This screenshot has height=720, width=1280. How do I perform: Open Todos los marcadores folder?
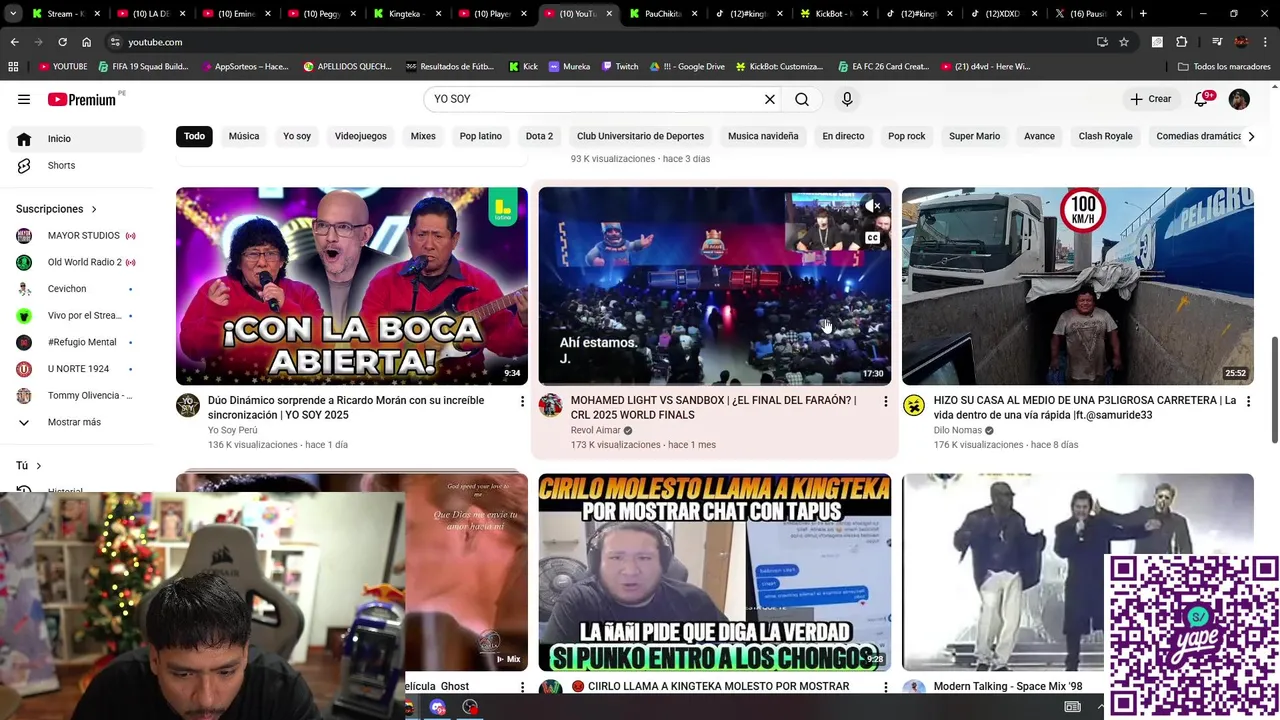click(x=1224, y=66)
